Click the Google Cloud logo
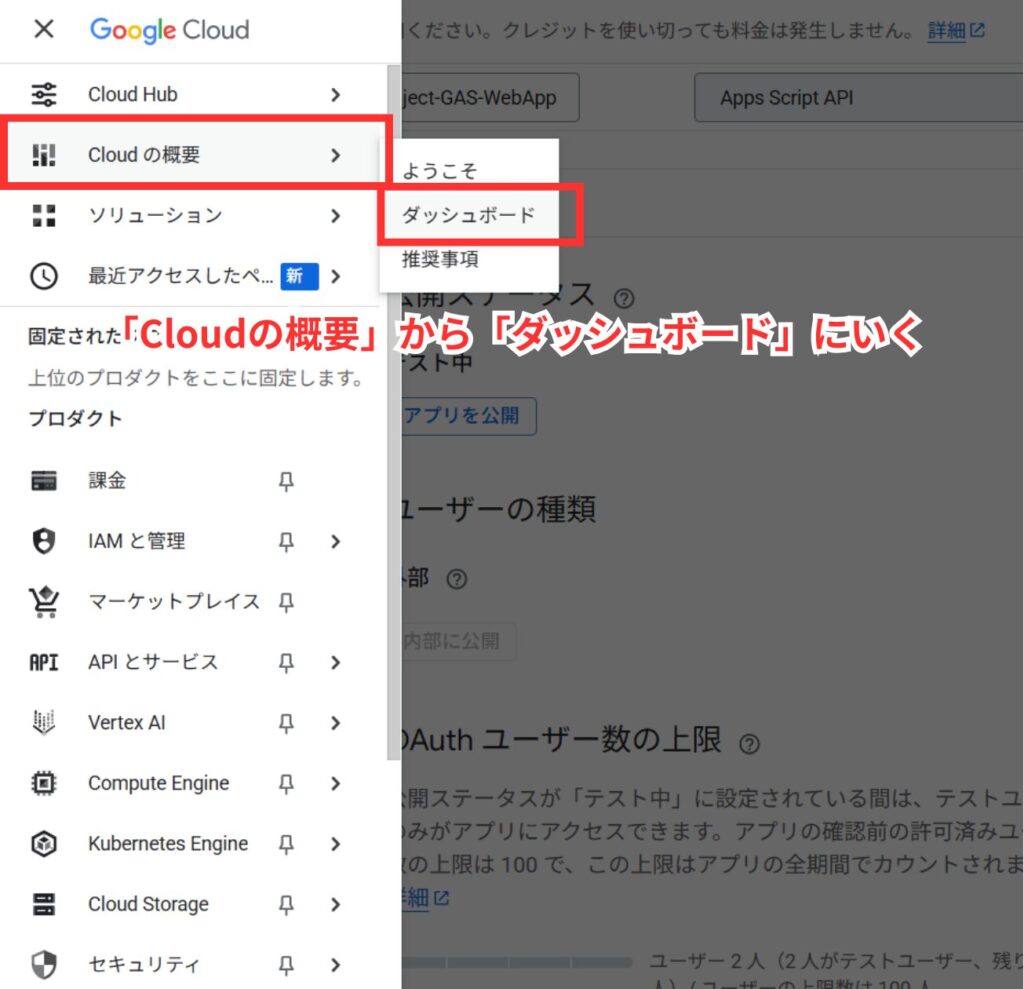The height and width of the screenshot is (989, 1024). click(x=169, y=30)
